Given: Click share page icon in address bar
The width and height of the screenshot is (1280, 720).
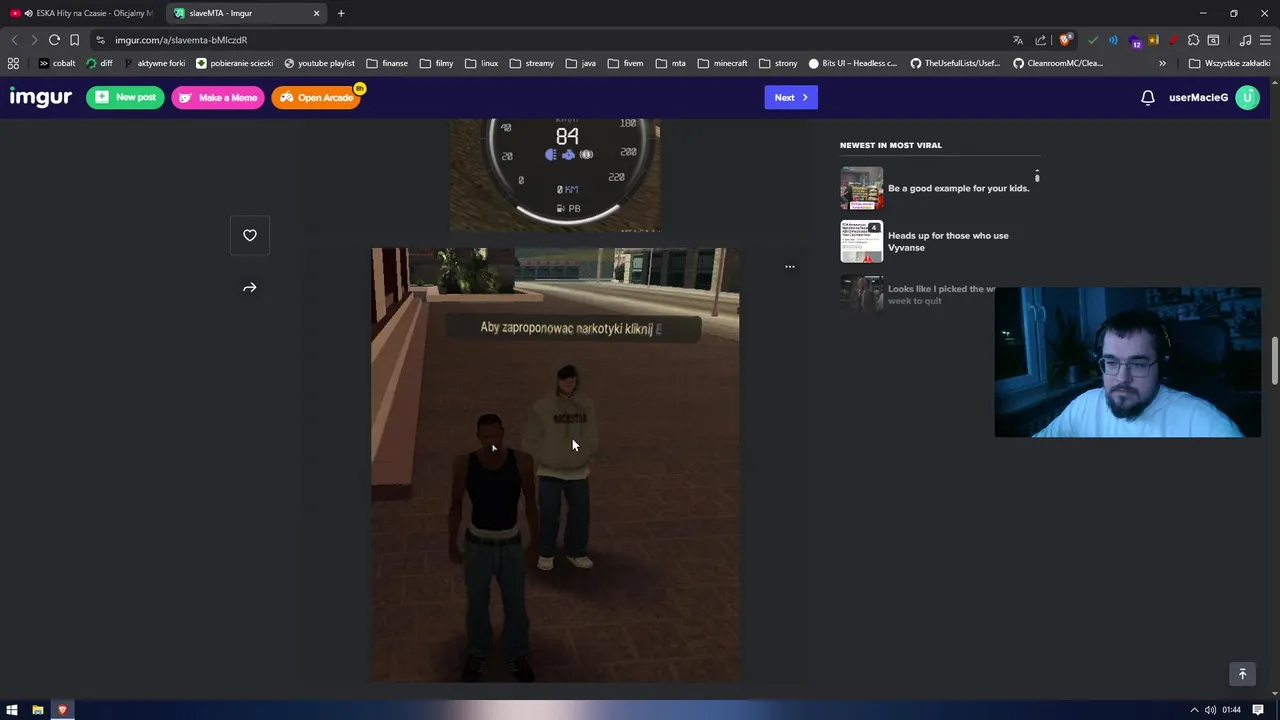Looking at the screenshot, I should tap(1041, 40).
